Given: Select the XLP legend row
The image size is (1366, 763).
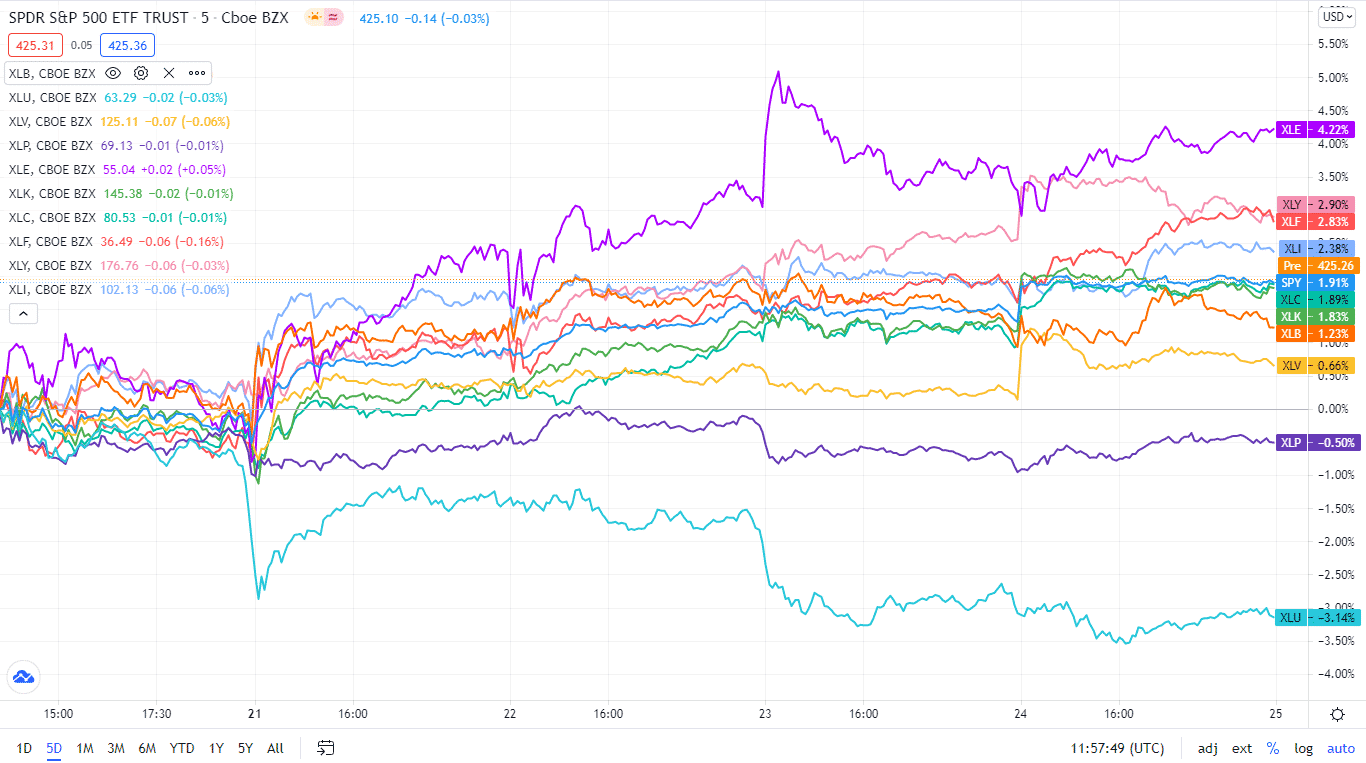Looking at the screenshot, I should 116,145.
